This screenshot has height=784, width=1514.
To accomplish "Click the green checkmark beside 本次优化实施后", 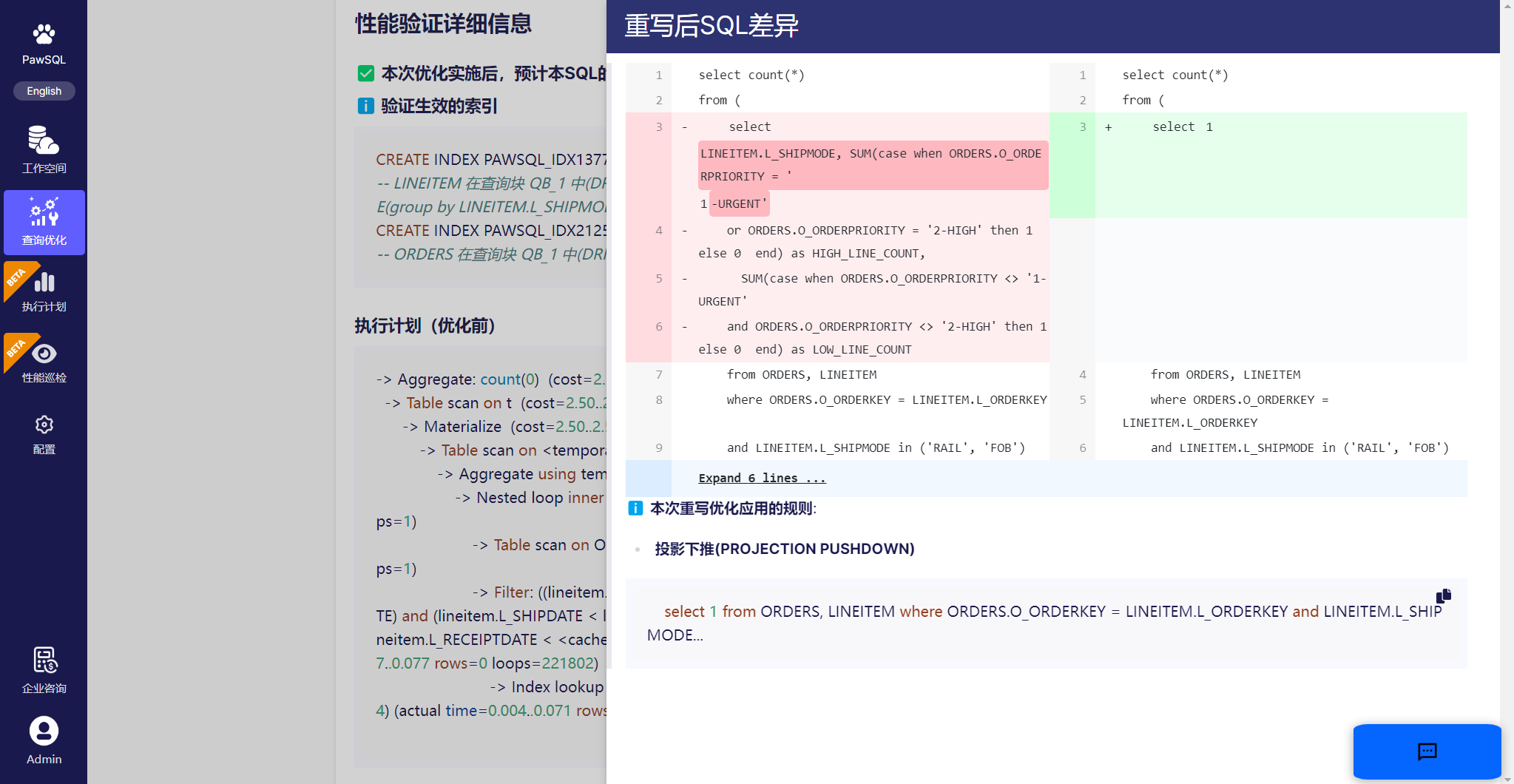I will [x=365, y=73].
